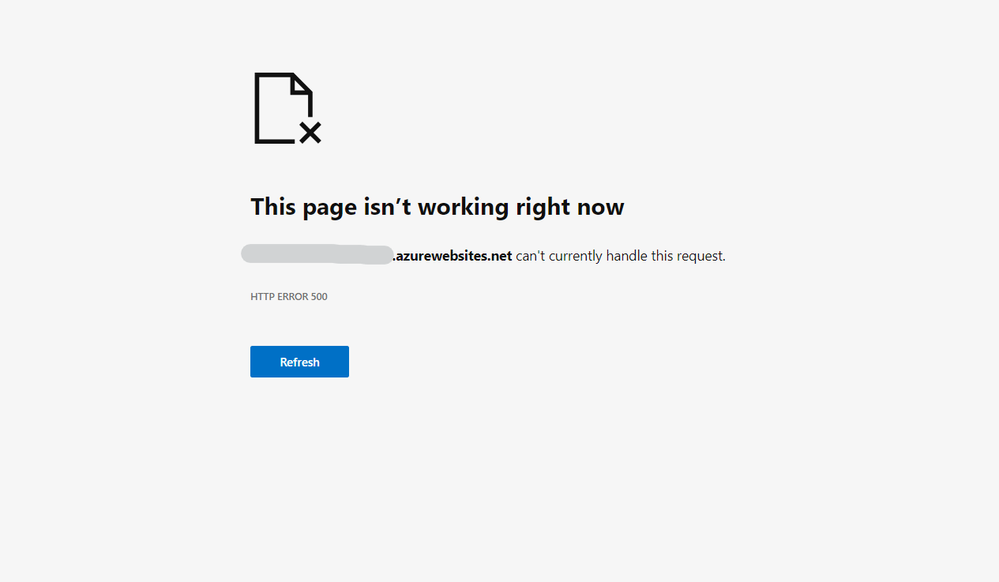
Task: Click the X mark on the document icon
Action: click(x=310, y=133)
